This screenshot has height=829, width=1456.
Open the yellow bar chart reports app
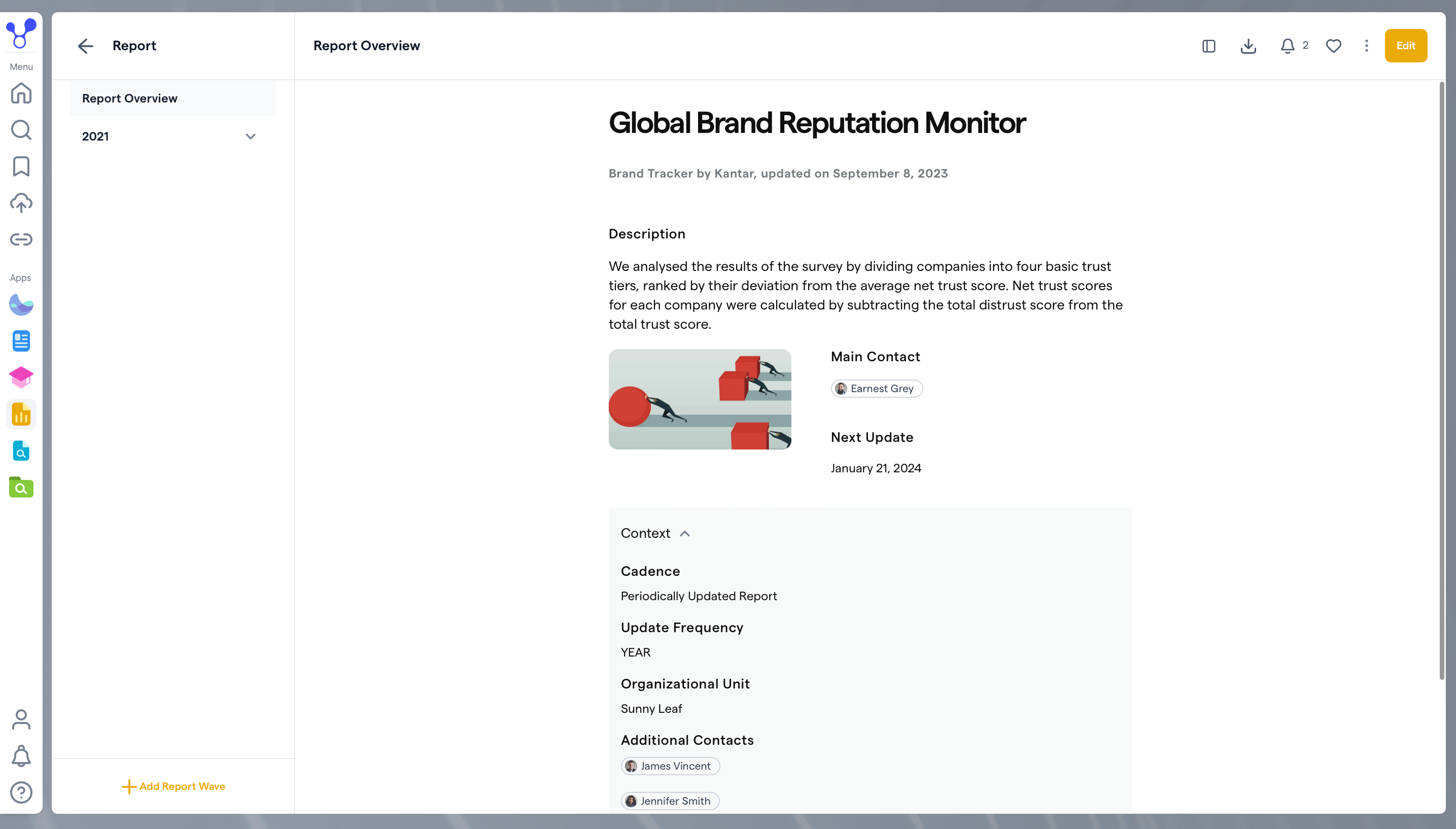point(21,414)
